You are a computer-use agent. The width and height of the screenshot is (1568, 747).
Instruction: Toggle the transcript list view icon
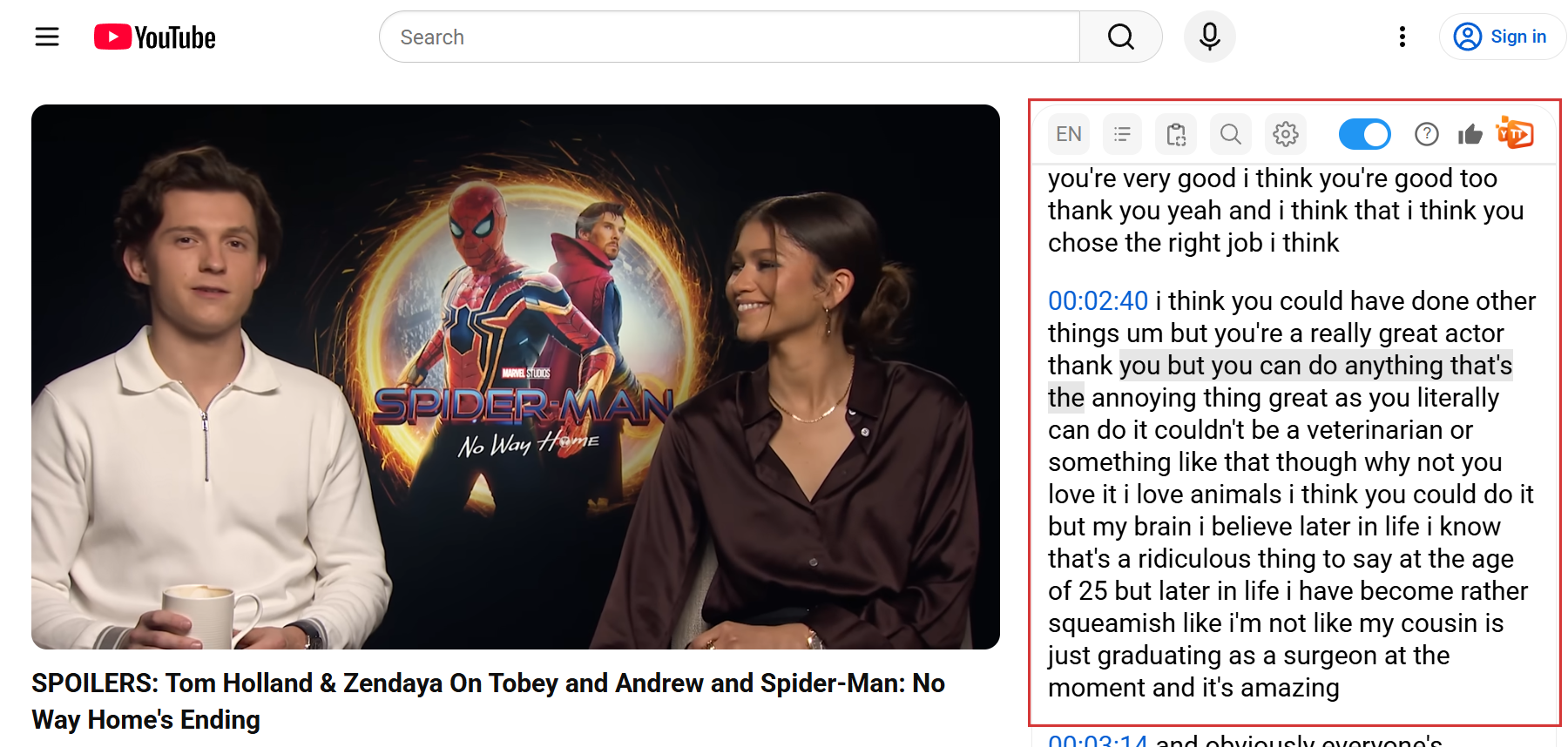(x=1122, y=134)
